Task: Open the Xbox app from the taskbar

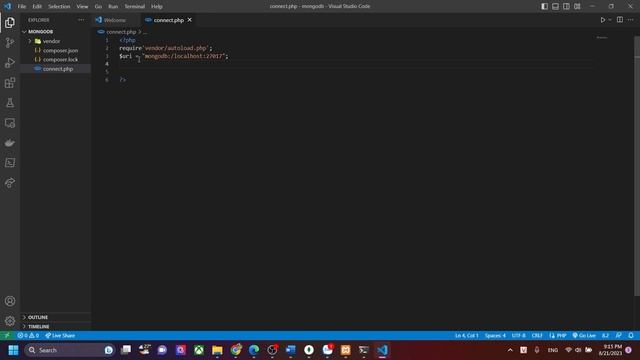Action: click(x=199, y=350)
